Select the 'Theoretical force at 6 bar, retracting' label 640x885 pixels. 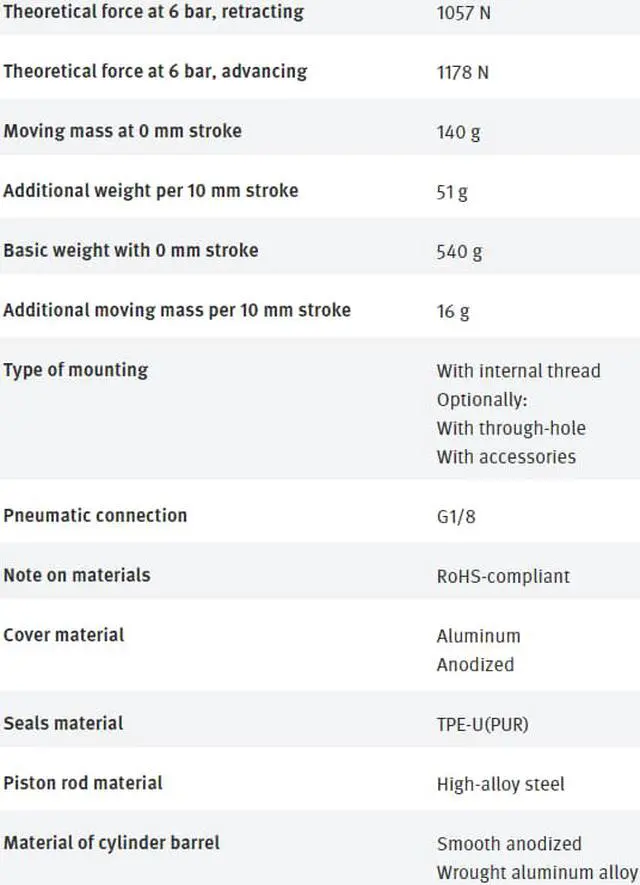coord(154,12)
